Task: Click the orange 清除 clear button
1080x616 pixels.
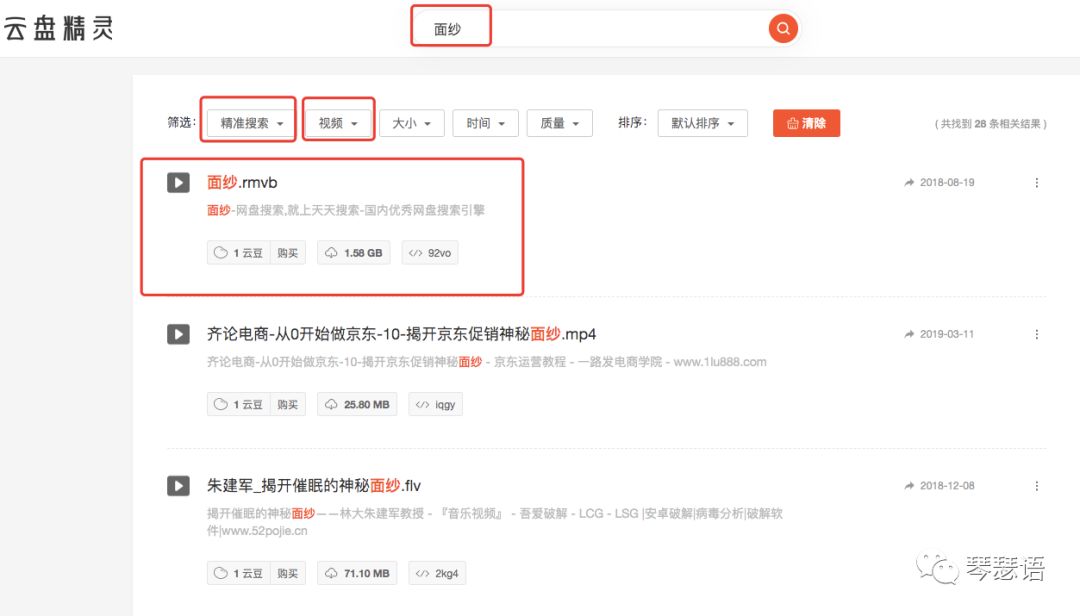Action: click(x=806, y=122)
